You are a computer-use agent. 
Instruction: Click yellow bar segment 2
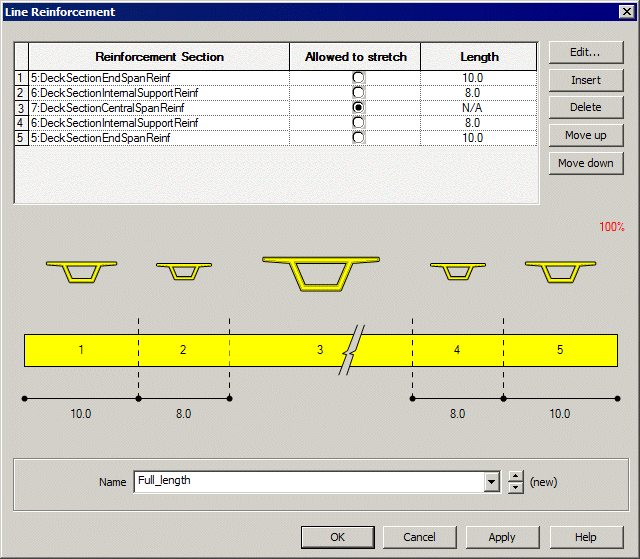pyautogui.click(x=184, y=350)
